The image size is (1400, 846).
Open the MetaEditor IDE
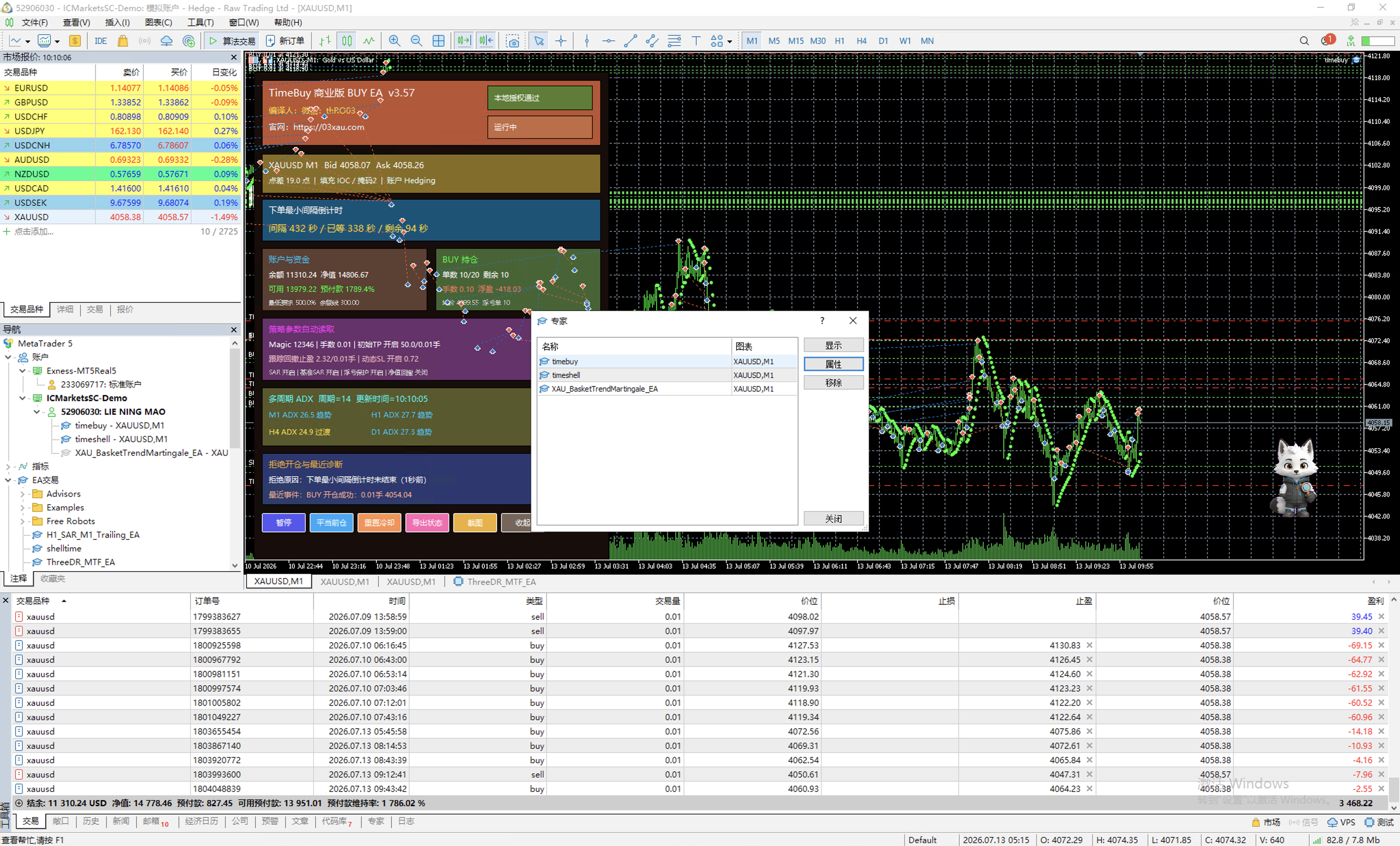coord(100,41)
